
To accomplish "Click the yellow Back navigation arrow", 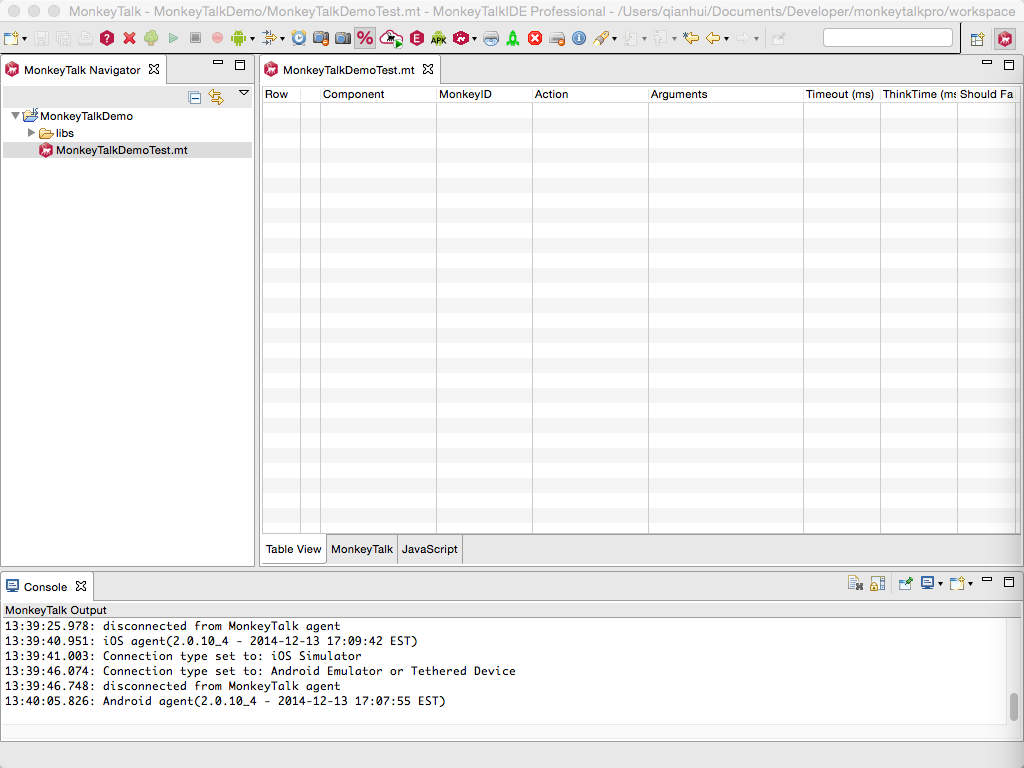I will (712, 39).
